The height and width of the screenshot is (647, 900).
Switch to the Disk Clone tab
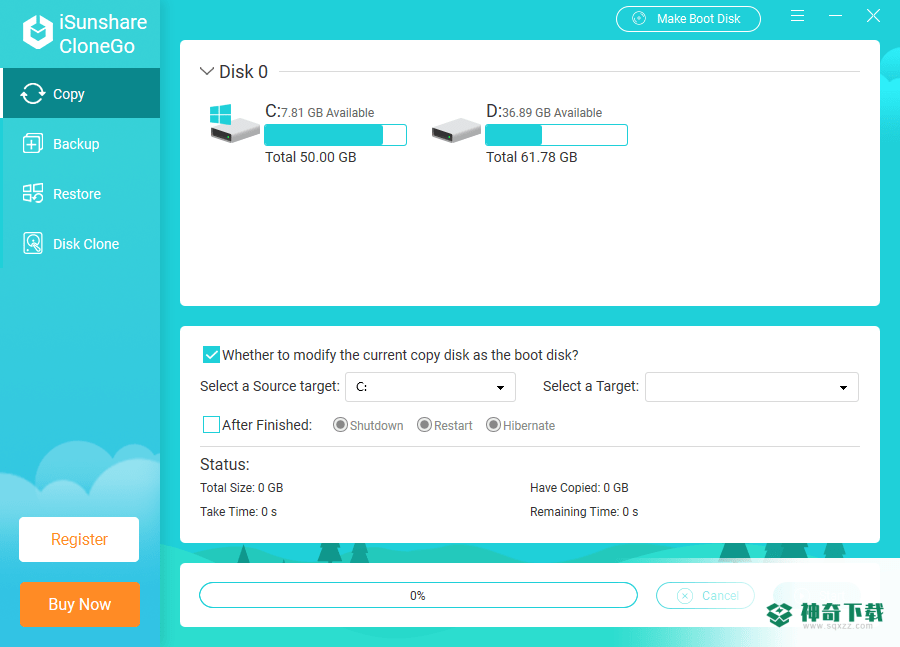pos(82,243)
